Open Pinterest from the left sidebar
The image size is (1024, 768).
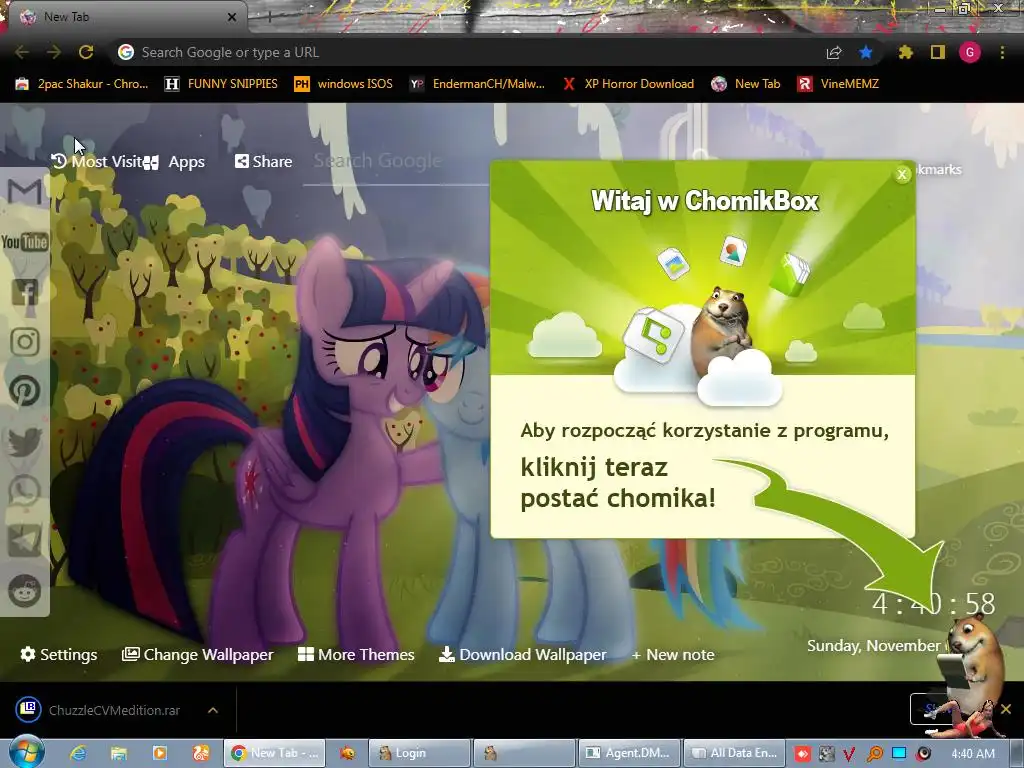tap(25, 391)
